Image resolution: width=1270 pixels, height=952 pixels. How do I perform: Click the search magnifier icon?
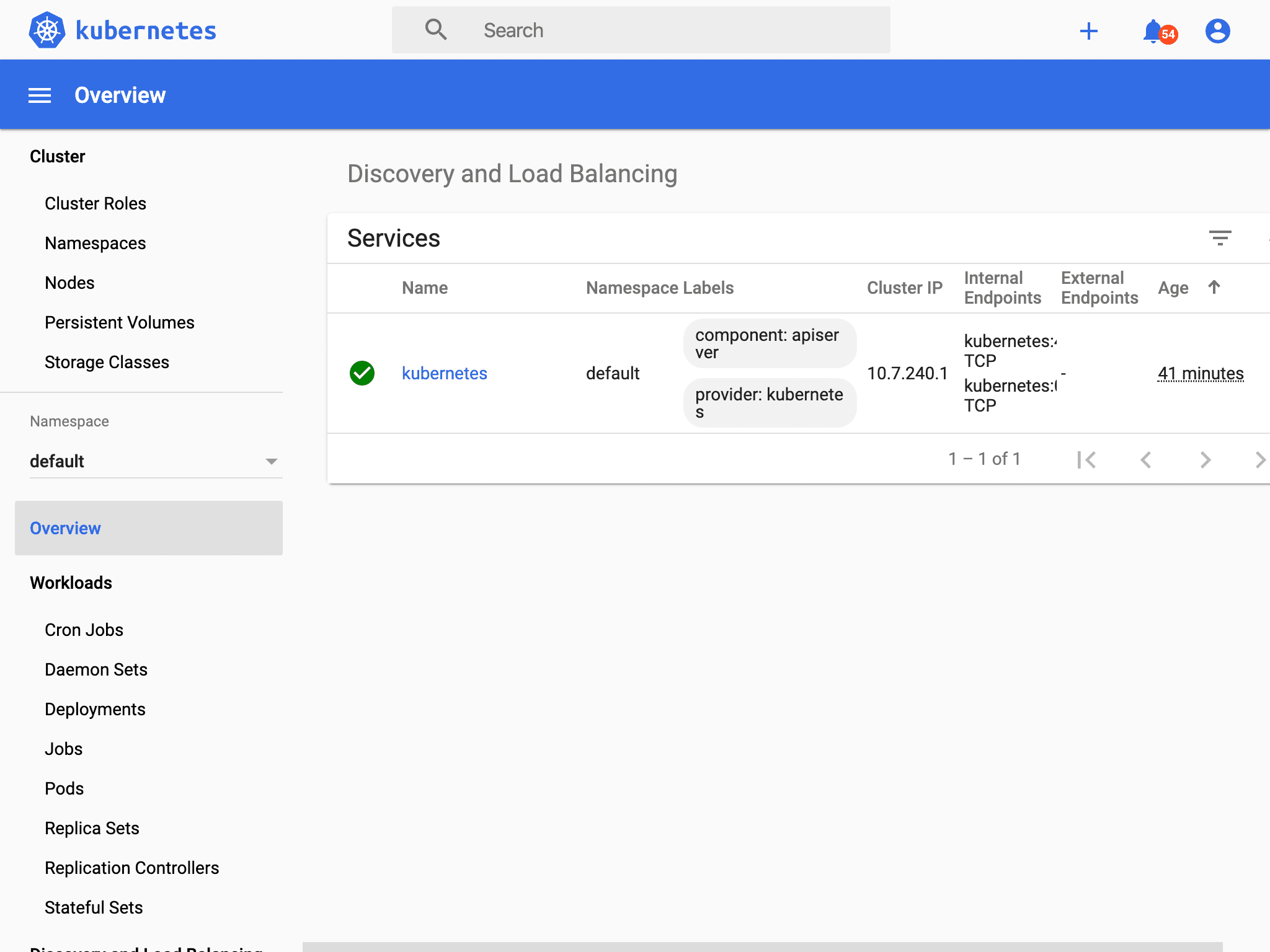pos(436,30)
